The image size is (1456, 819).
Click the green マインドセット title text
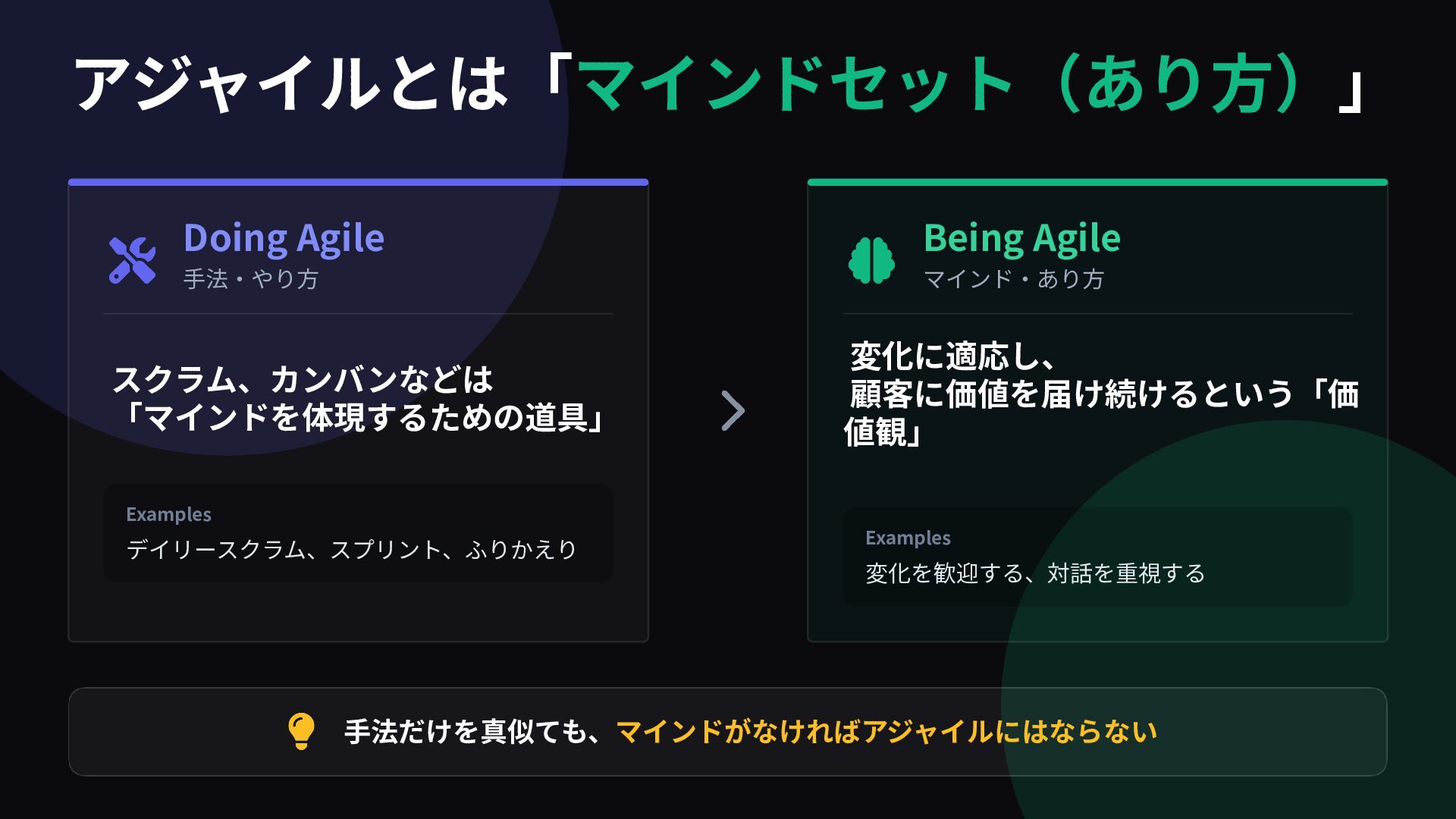click(796, 83)
